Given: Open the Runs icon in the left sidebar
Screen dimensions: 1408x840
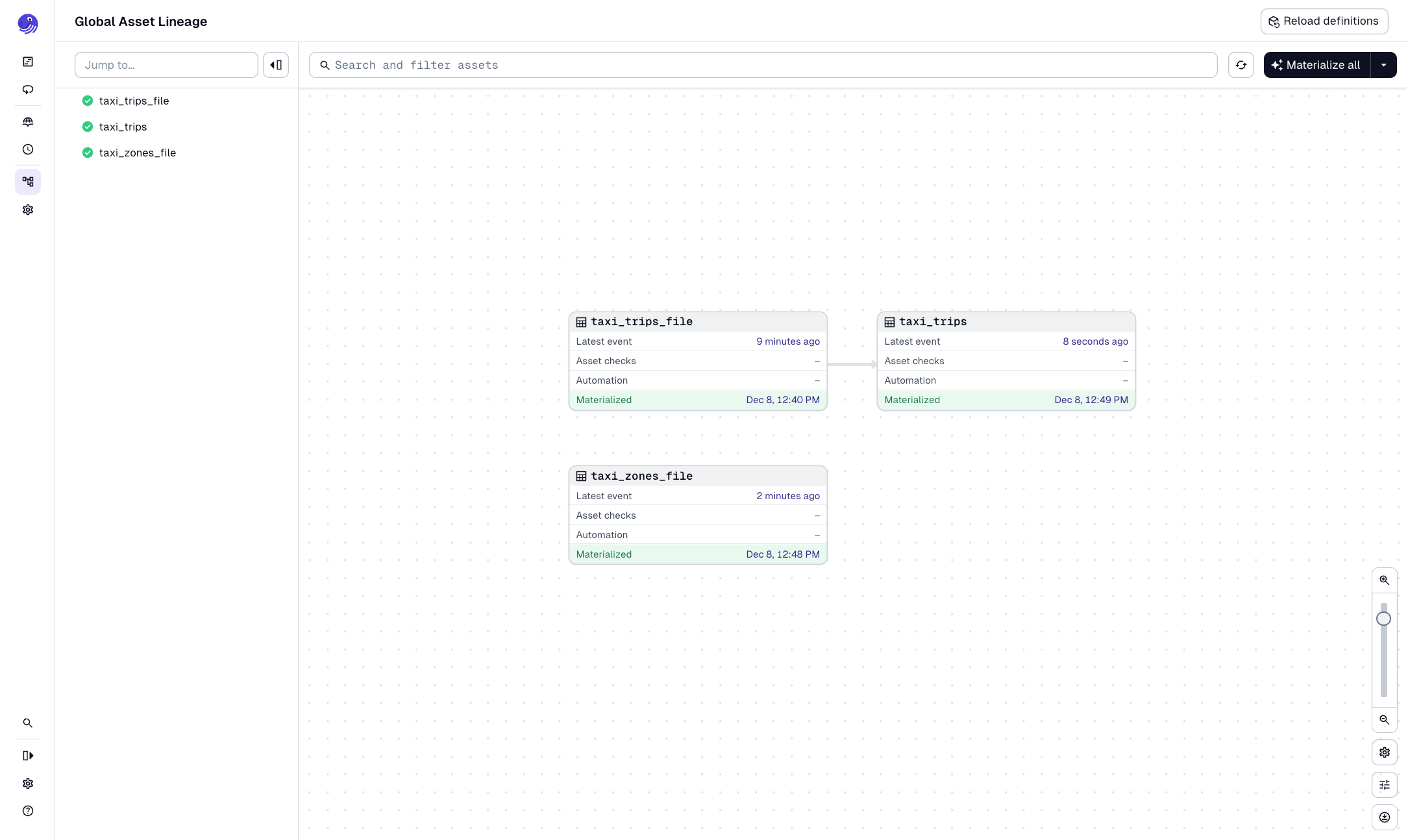Looking at the screenshot, I should (28, 90).
